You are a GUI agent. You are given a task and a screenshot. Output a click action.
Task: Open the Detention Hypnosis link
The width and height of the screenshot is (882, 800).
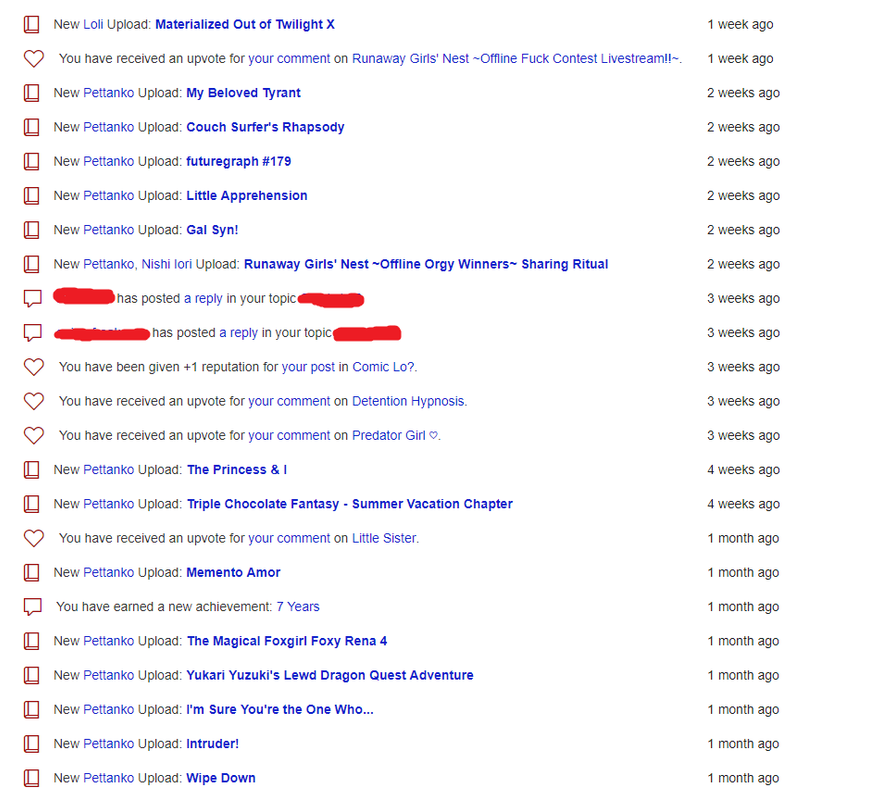(408, 401)
